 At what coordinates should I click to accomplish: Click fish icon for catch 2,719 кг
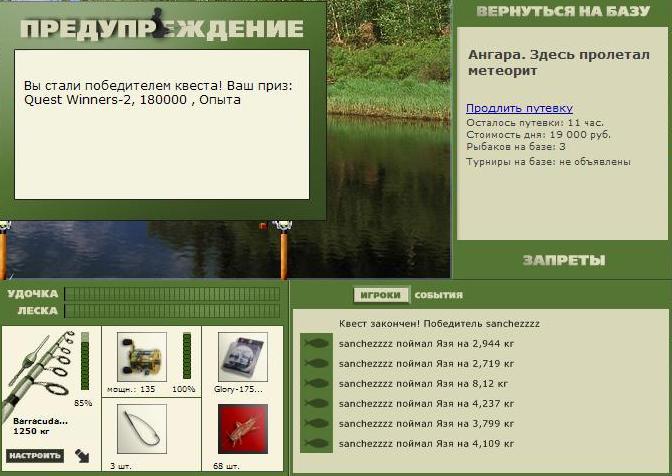click(317, 363)
